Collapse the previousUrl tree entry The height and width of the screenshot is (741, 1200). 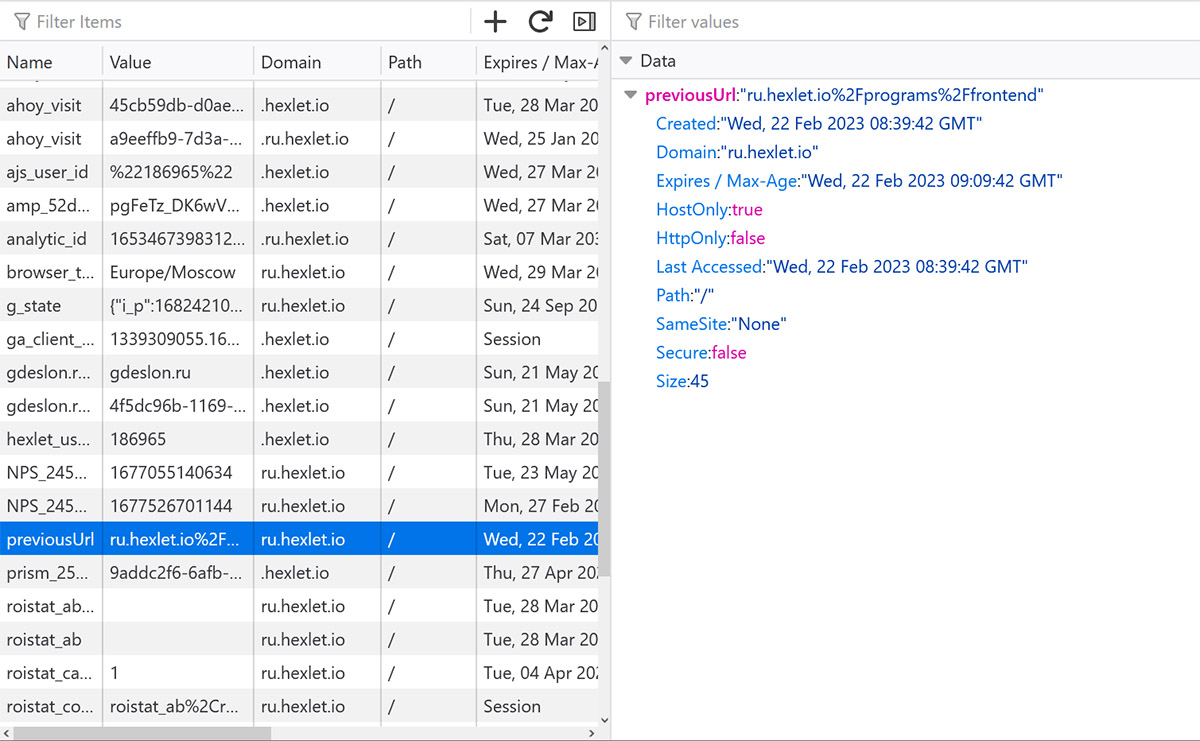click(x=629, y=94)
